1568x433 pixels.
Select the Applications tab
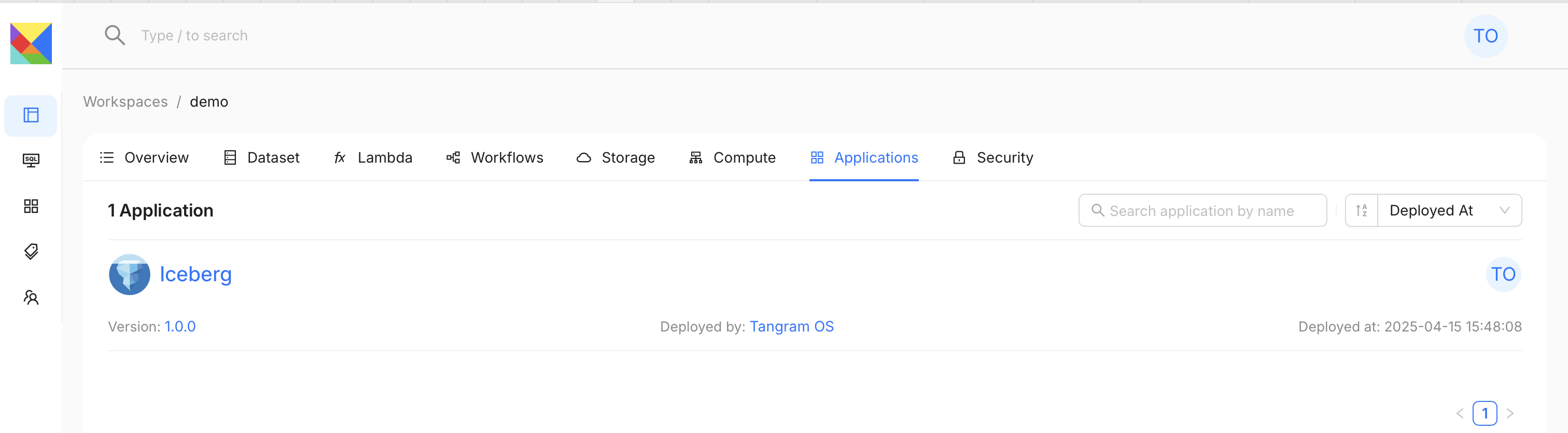(864, 157)
